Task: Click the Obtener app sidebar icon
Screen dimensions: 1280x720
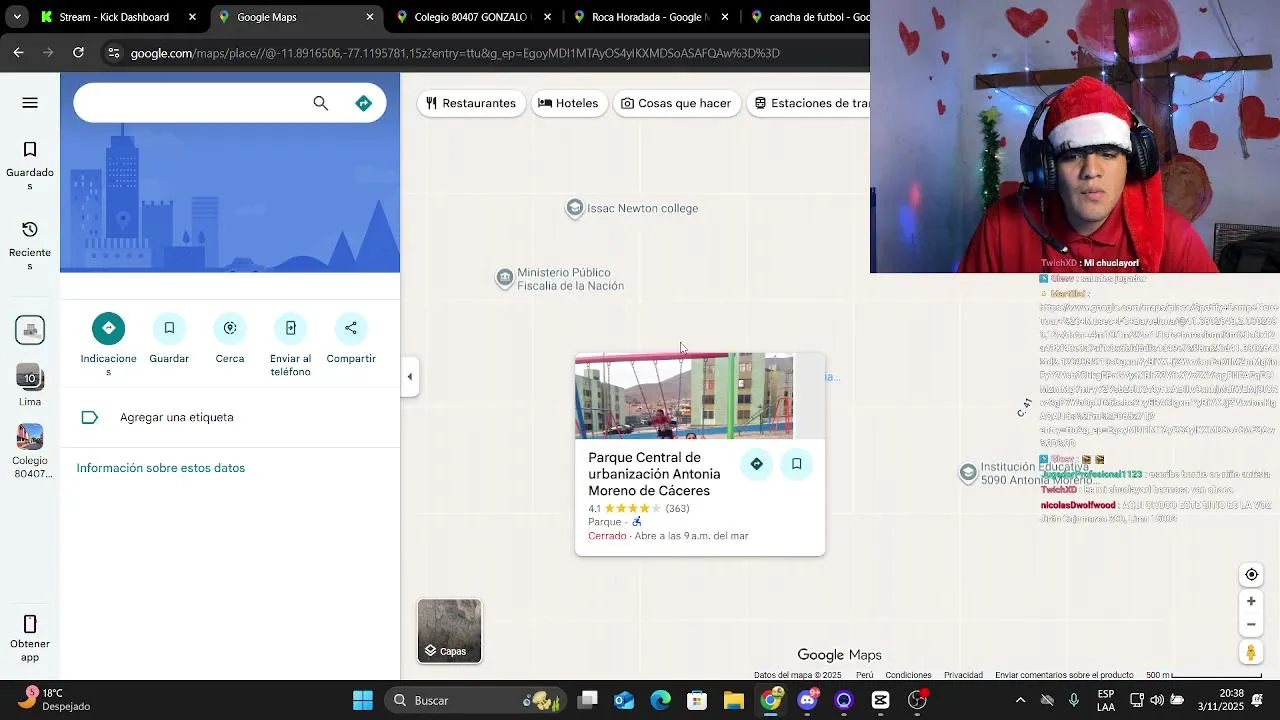Action: click(x=30, y=638)
